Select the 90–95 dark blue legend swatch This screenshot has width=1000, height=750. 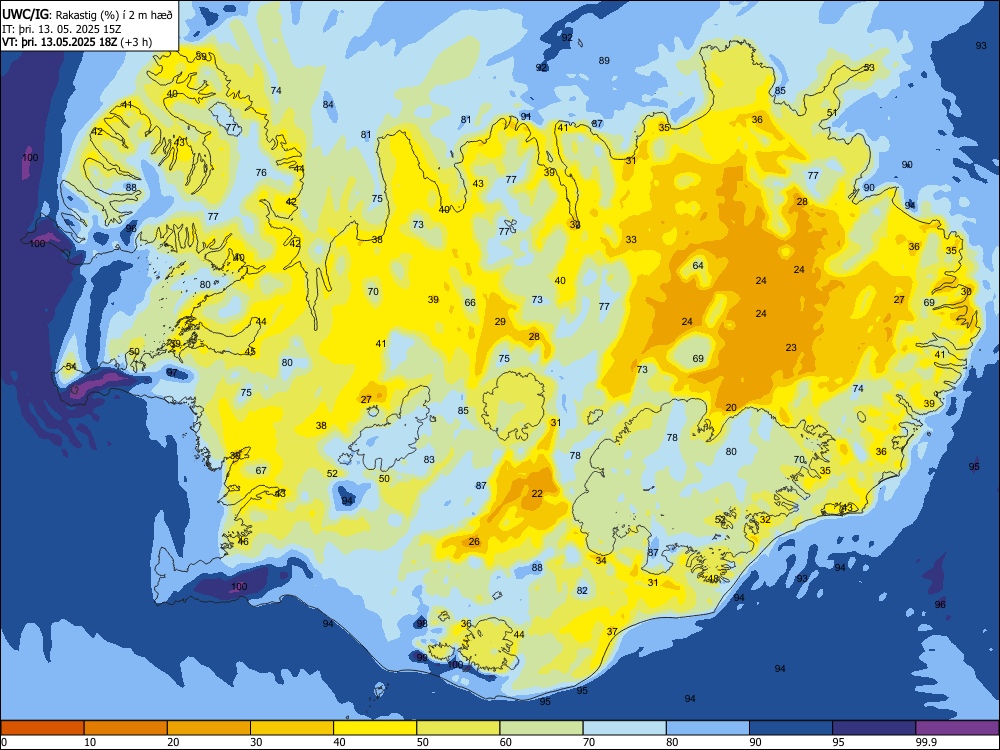point(791,728)
